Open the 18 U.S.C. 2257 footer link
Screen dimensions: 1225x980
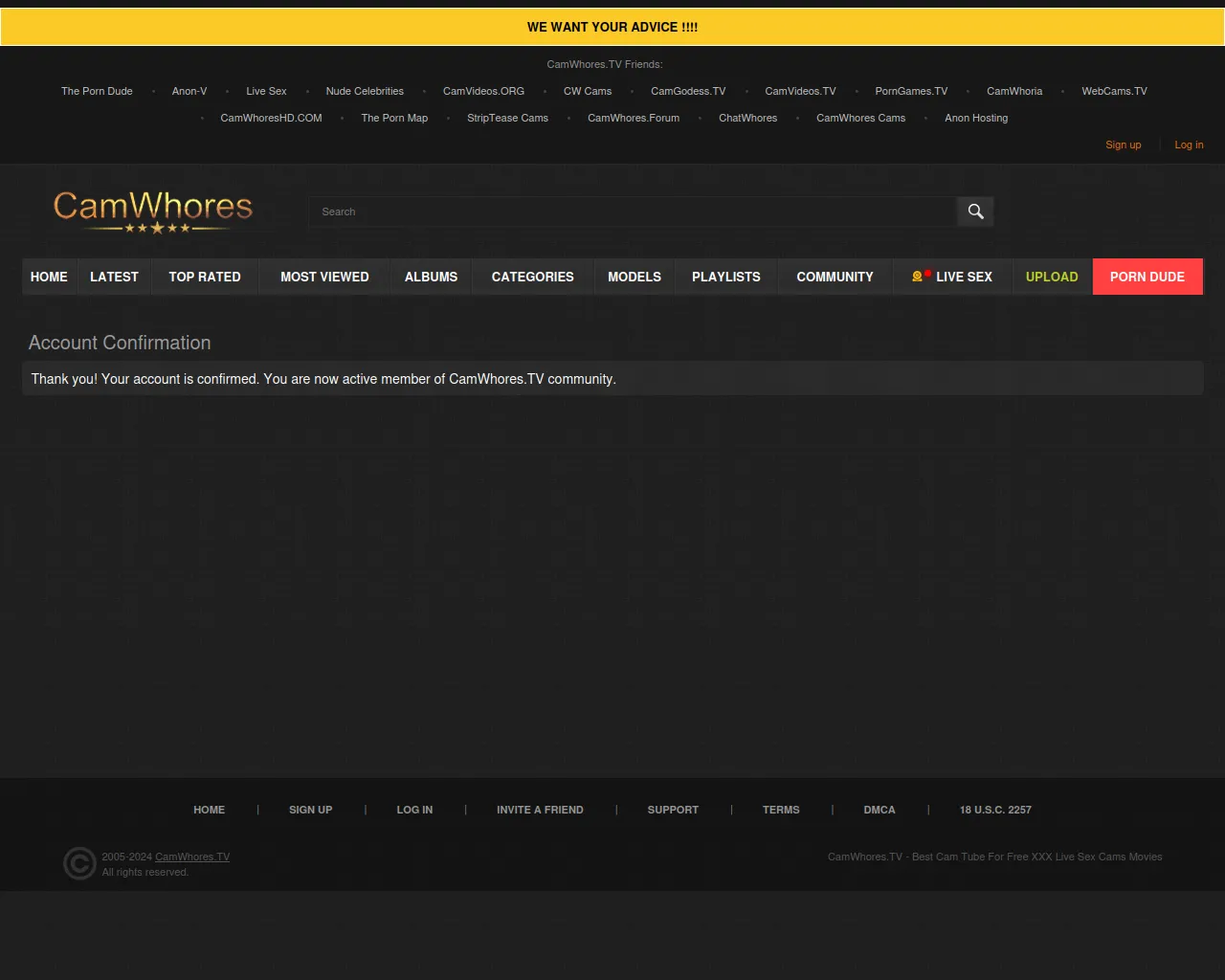coord(995,810)
